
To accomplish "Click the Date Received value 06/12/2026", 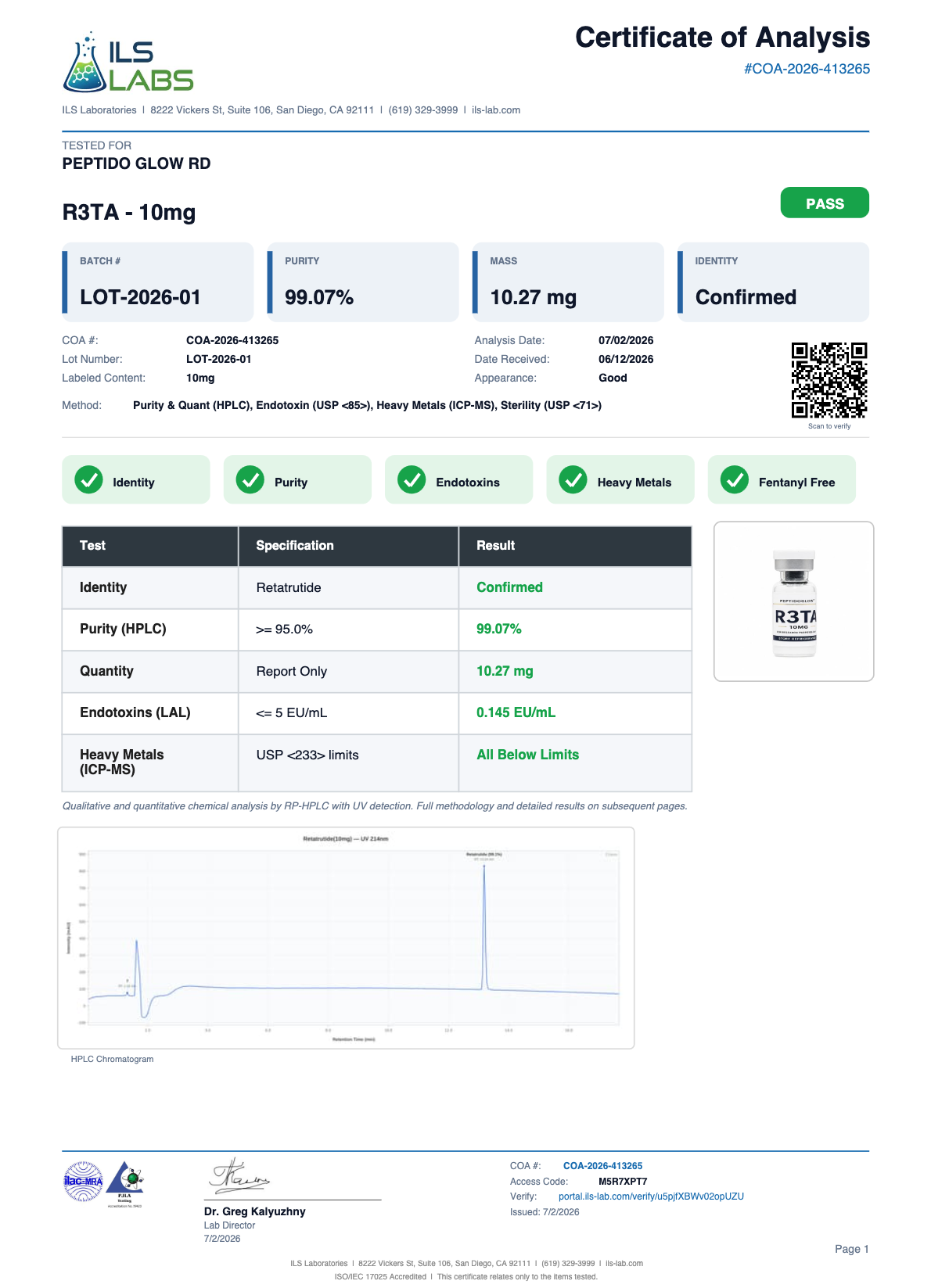I will tap(626, 360).
